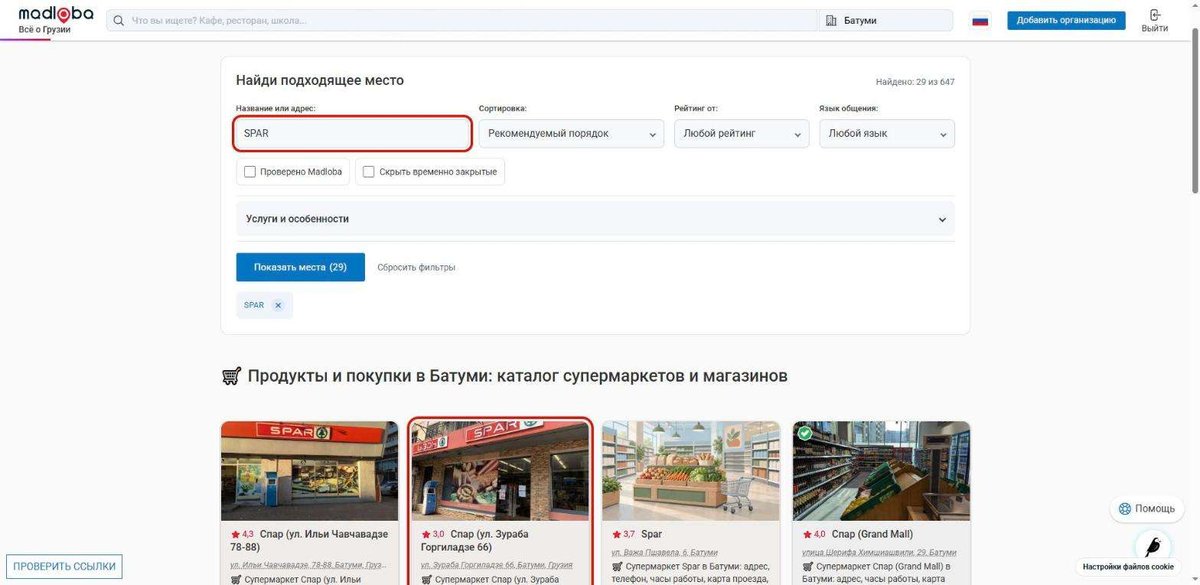The height and width of the screenshot is (585, 1200).
Task: Open the Любой язык dropdown
Action: pyautogui.click(x=887, y=134)
